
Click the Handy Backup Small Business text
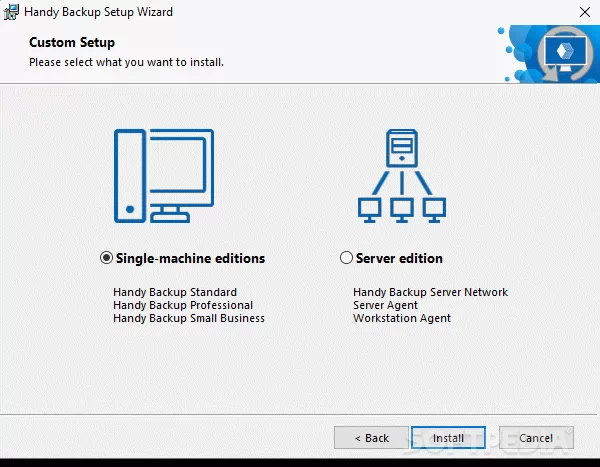[x=189, y=318]
